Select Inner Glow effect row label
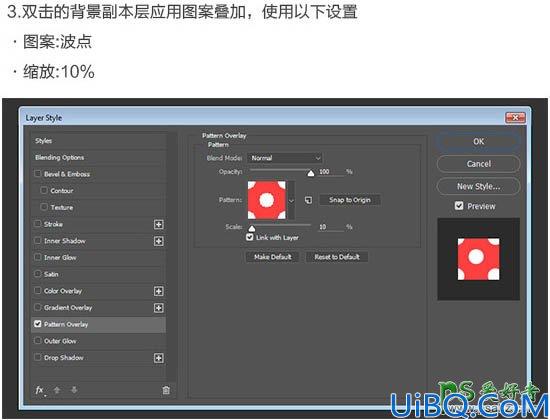Screen dimensions: 550x420 coord(60,258)
